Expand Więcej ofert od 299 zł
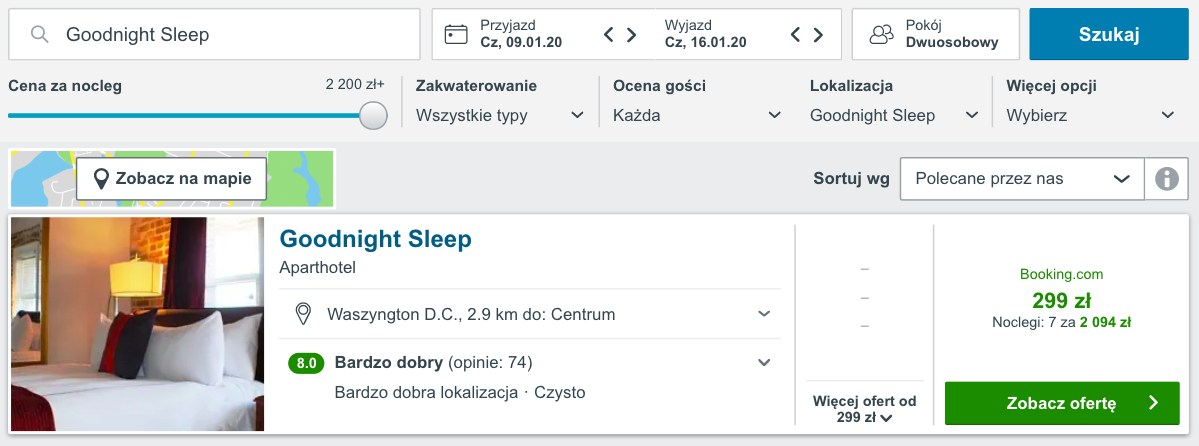Image resolution: width=1199 pixels, height=446 pixels. [x=865, y=409]
